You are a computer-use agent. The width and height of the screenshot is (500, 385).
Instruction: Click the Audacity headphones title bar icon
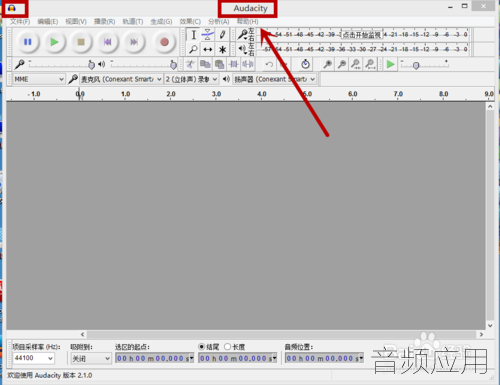12,8
